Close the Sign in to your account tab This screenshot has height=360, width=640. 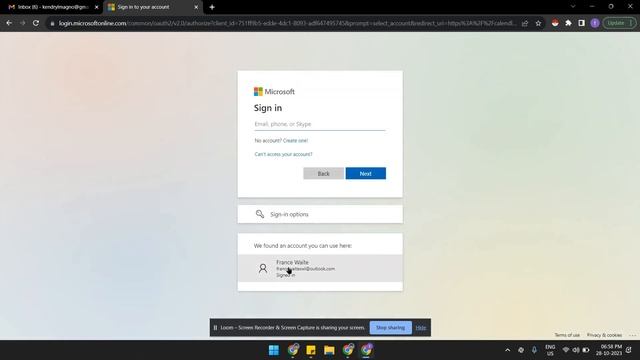coord(196,7)
